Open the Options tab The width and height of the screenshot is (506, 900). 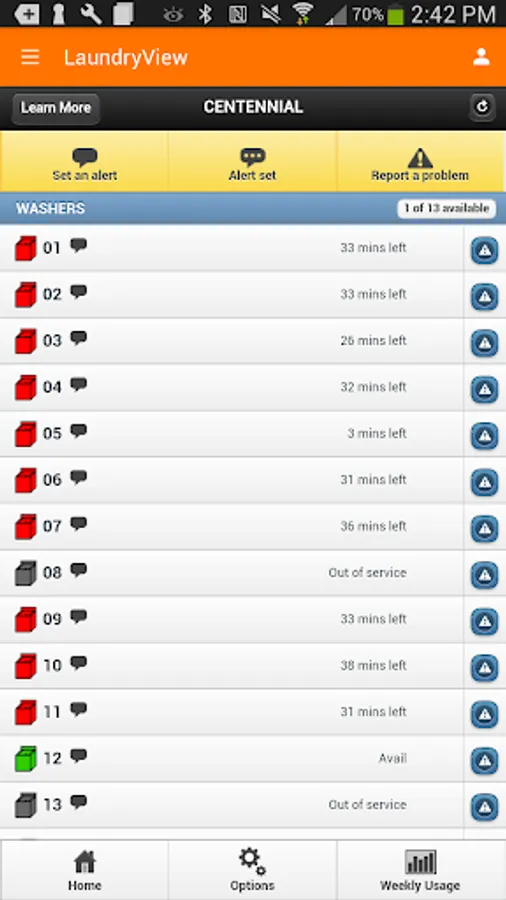252,870
